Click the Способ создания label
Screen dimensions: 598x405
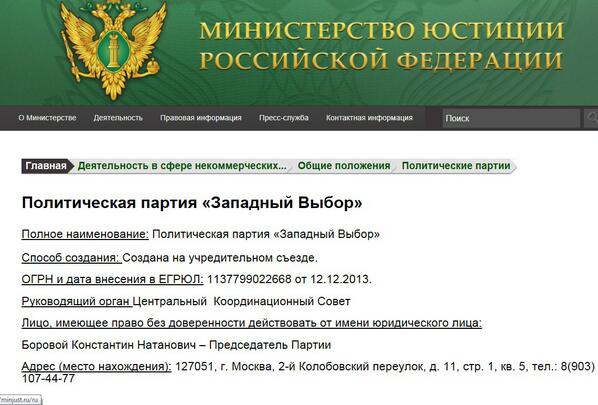[x=71, y=258]
